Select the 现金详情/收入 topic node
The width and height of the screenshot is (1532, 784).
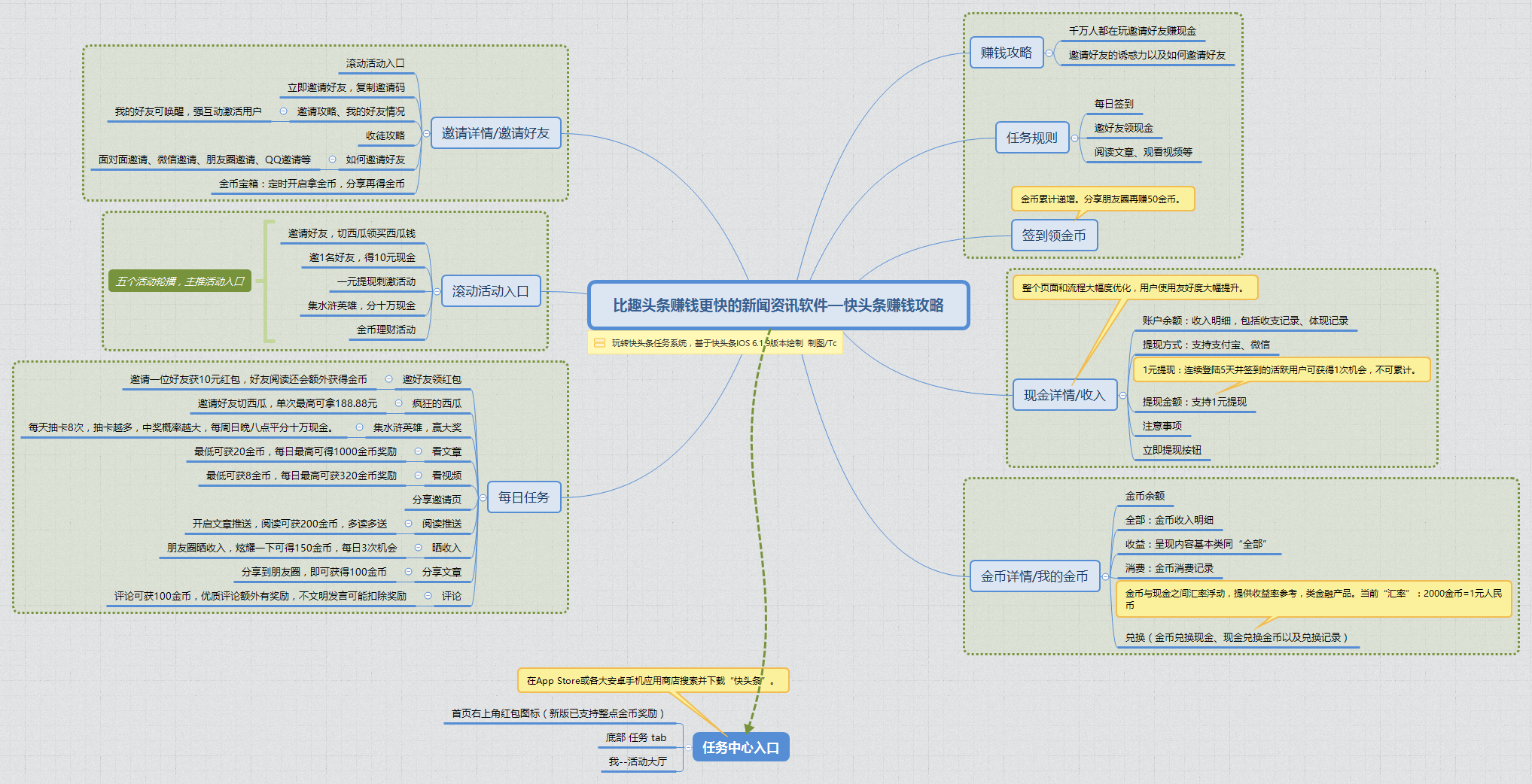click(x=1064, y=395)
